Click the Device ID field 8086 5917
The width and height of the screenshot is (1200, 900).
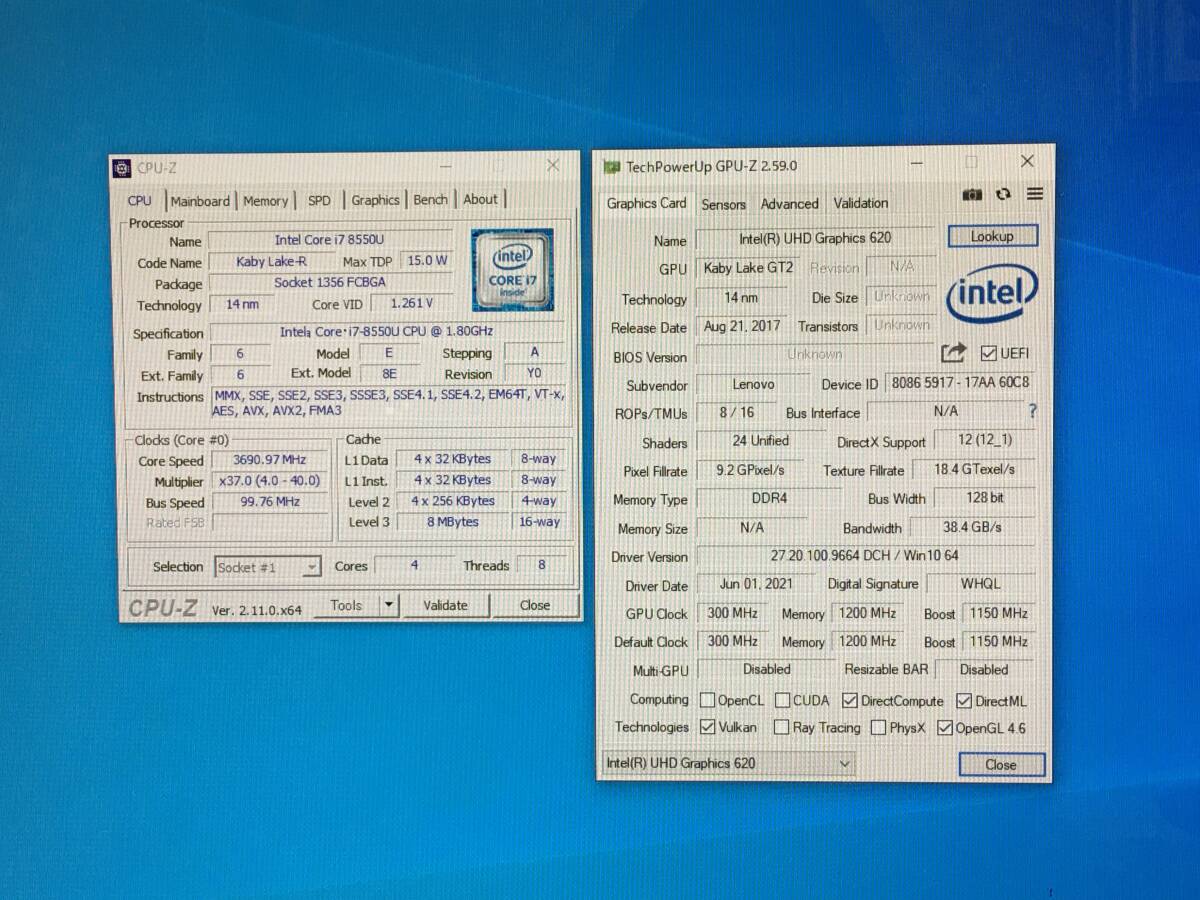(959, 383)
